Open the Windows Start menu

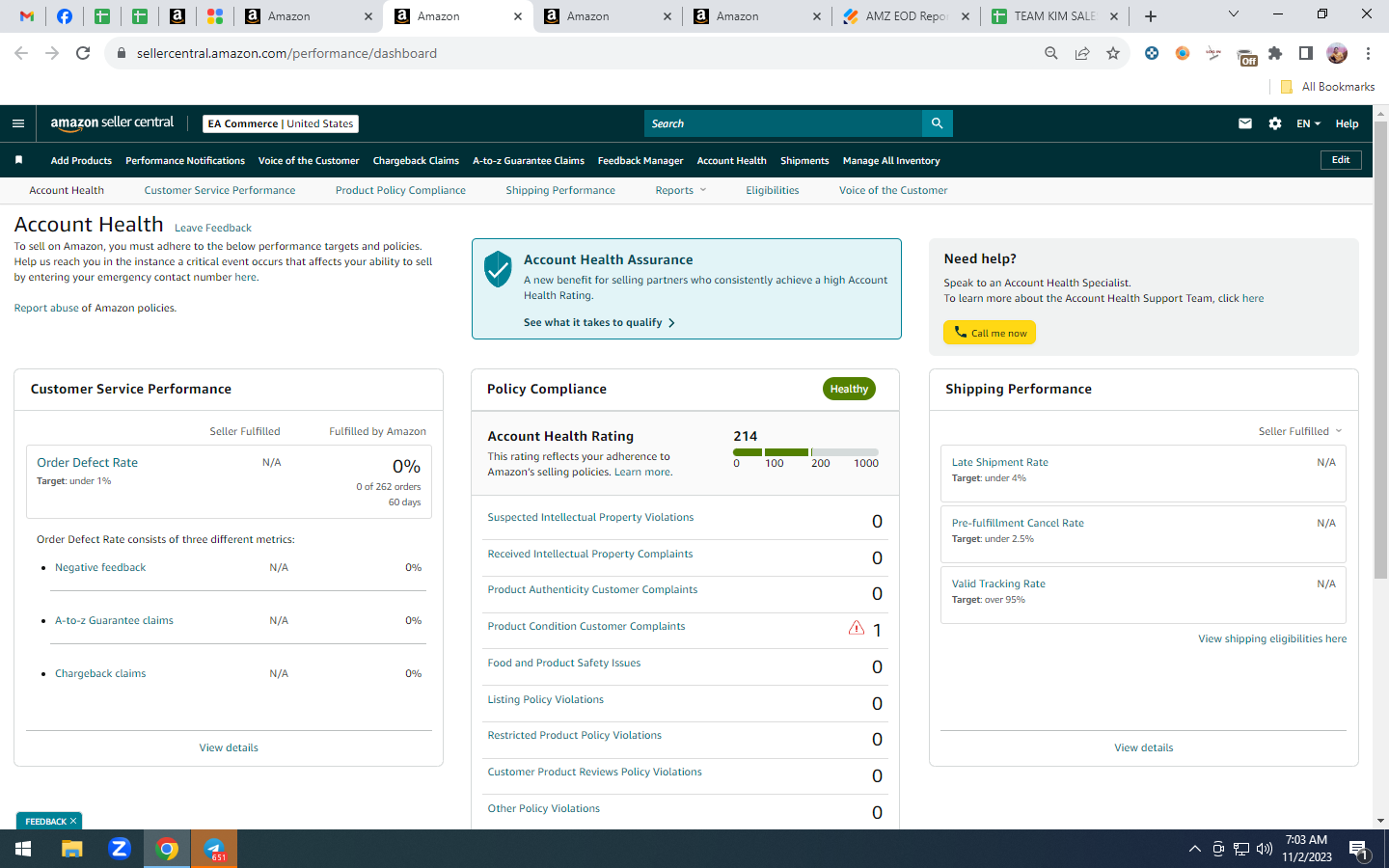coord(23,849)
